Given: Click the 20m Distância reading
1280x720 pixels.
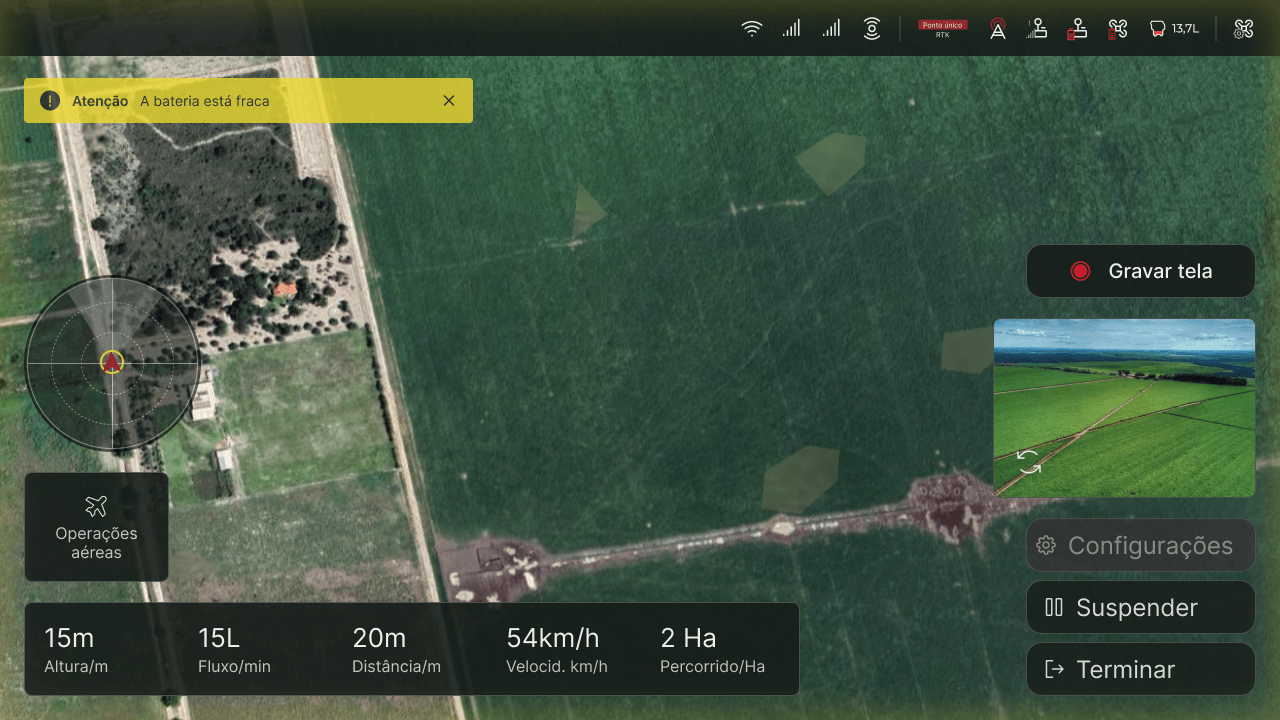Looking at the screenshot, I should coord(396,649).
